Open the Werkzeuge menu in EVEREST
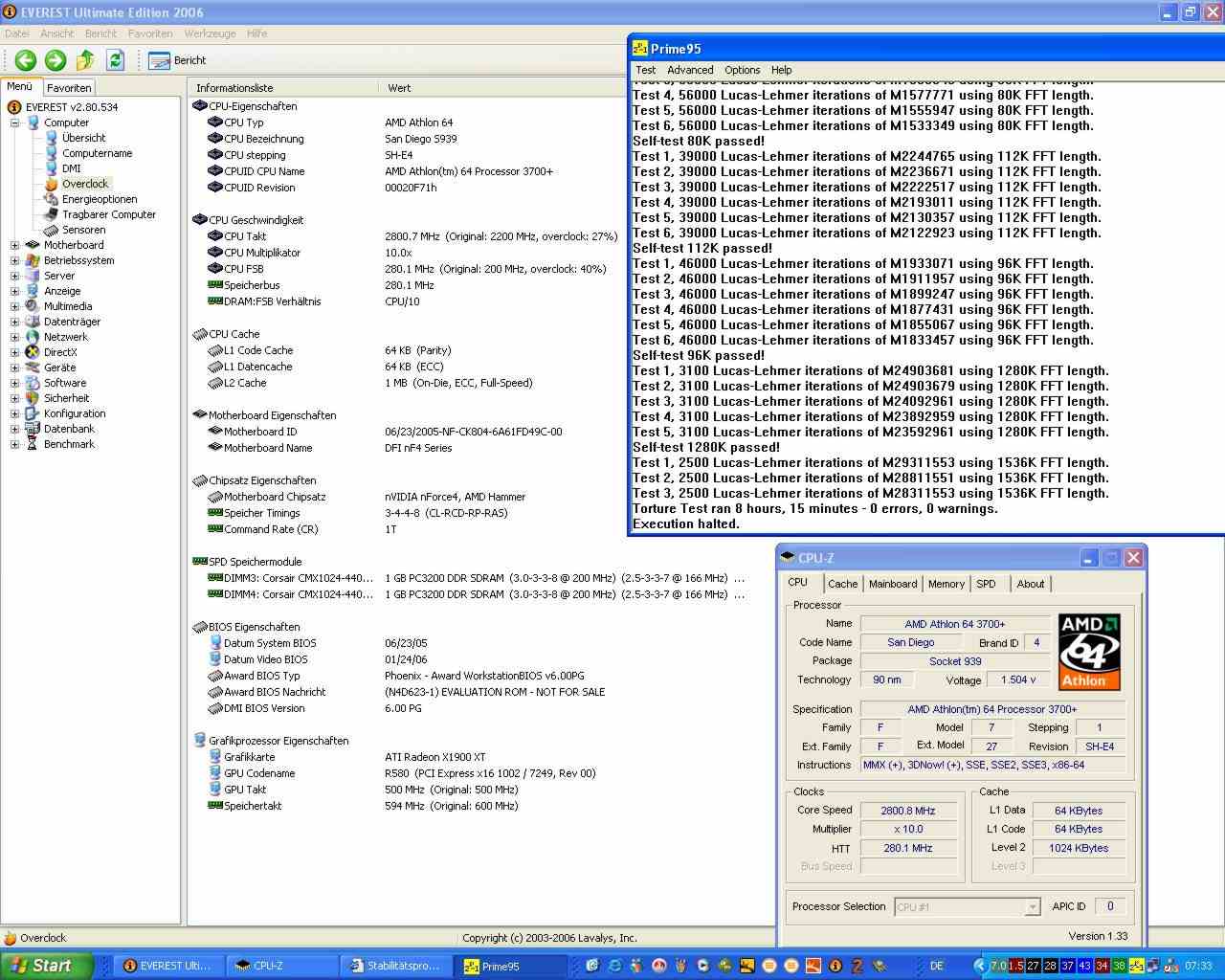The height and width of the screenshot is (980, 1225). (210, 33)
